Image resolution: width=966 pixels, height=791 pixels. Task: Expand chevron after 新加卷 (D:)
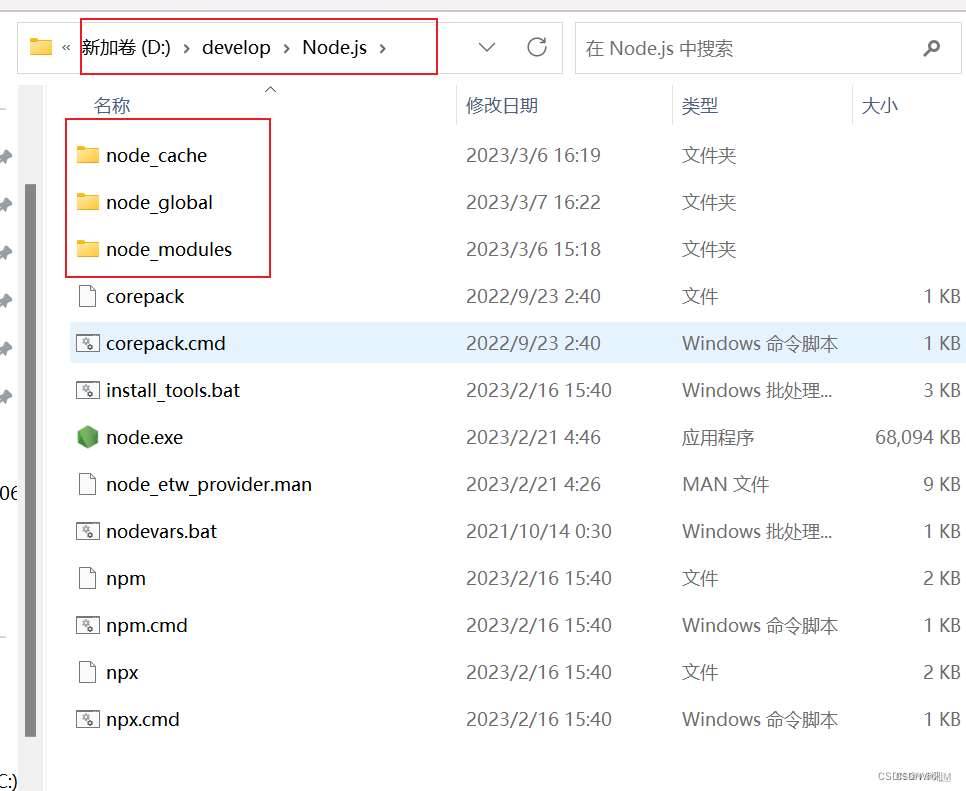point(186,48)
